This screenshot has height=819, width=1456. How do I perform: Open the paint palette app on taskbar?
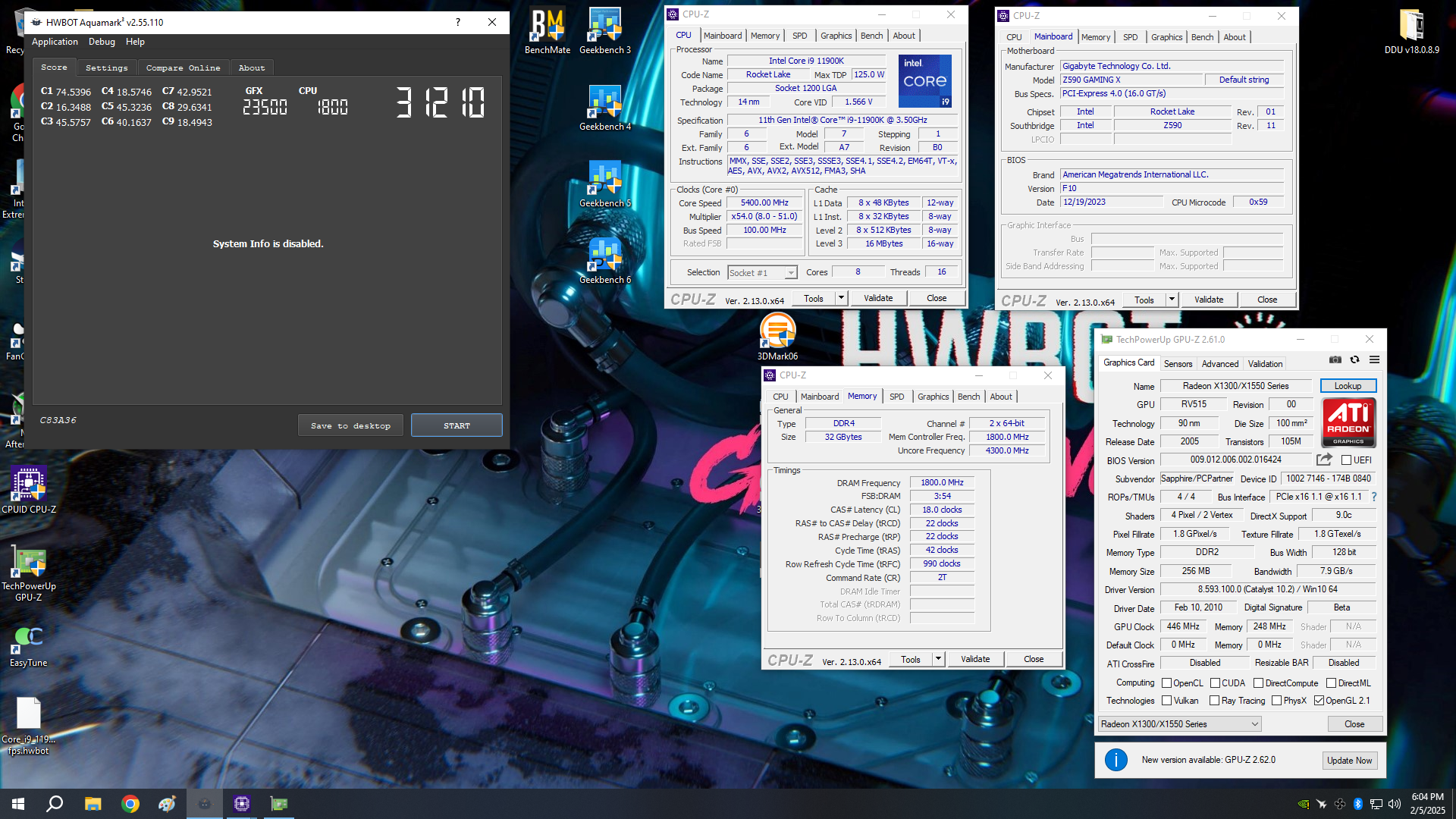tap(167, 804)
